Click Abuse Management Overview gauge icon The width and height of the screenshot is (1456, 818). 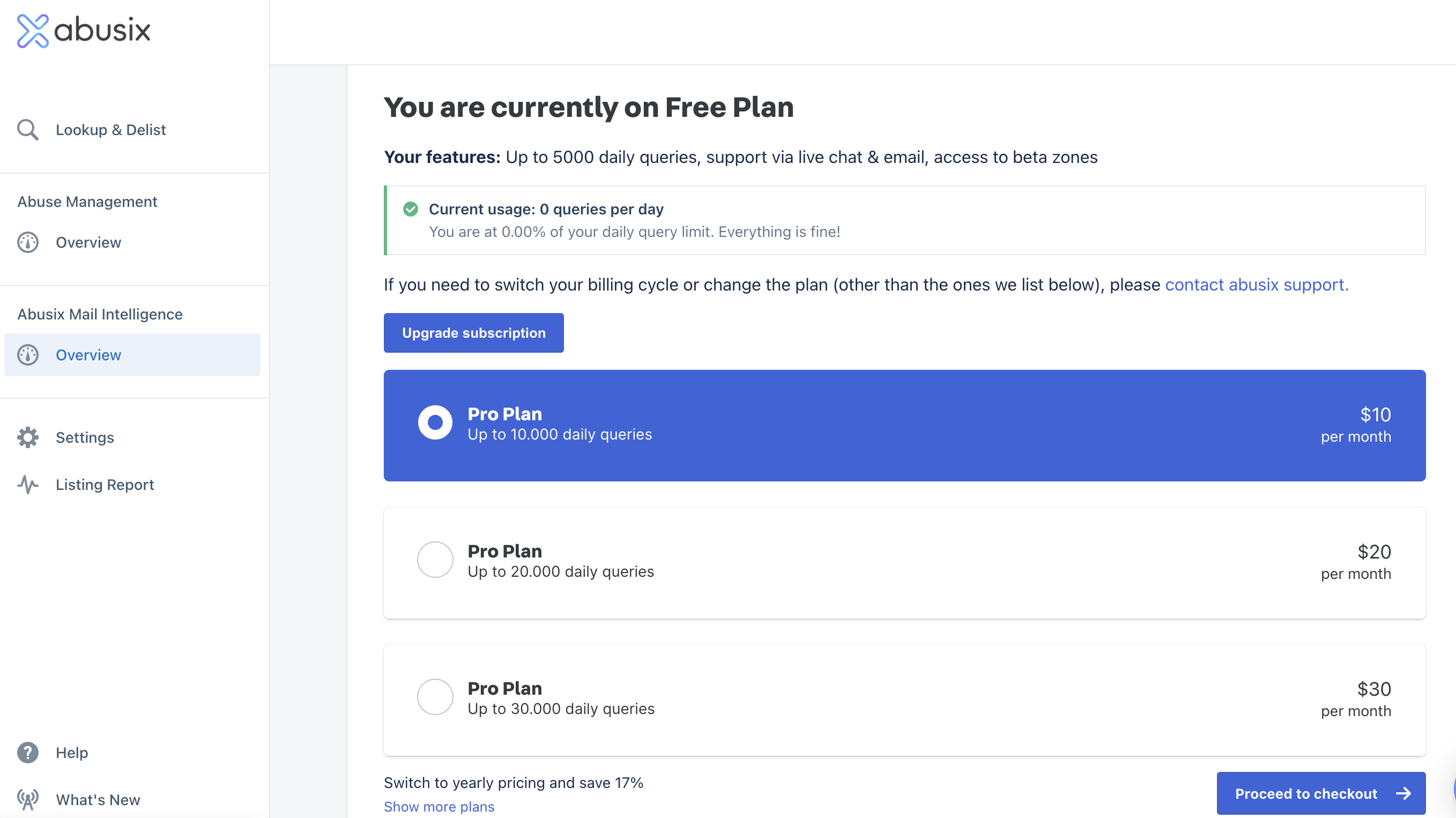click(x=28, y=242)
